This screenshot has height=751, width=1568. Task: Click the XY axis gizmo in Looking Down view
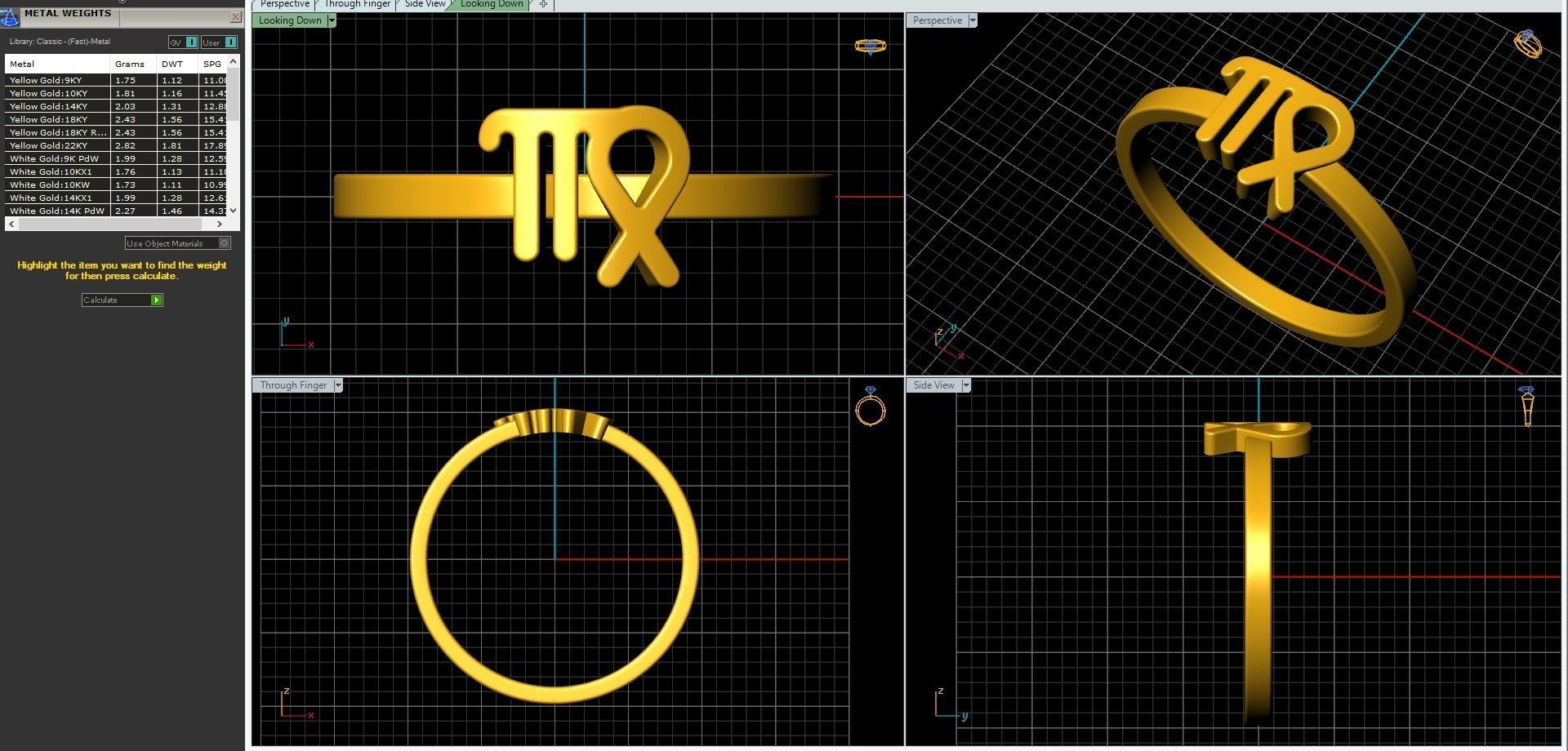[296, 334]
